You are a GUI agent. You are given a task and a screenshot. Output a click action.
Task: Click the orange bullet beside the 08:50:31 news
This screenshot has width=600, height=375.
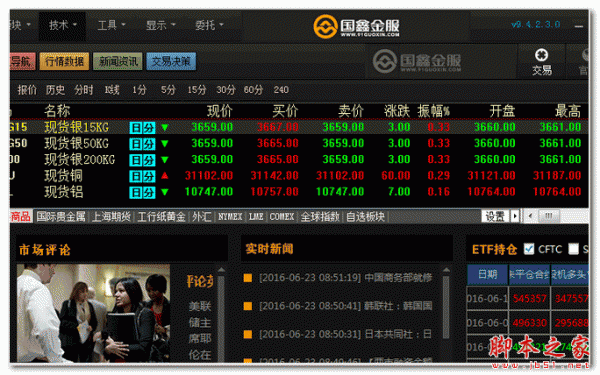click(248, 334)
